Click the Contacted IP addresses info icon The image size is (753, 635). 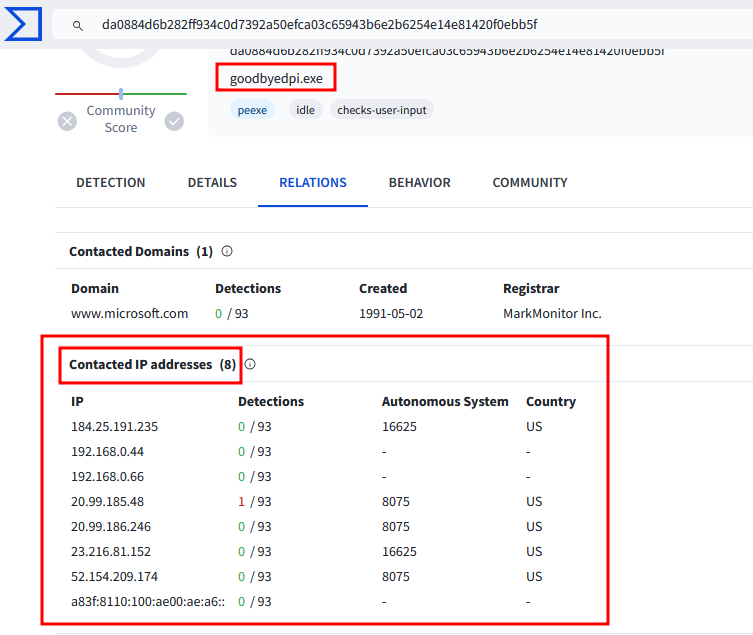pos(250,365)
